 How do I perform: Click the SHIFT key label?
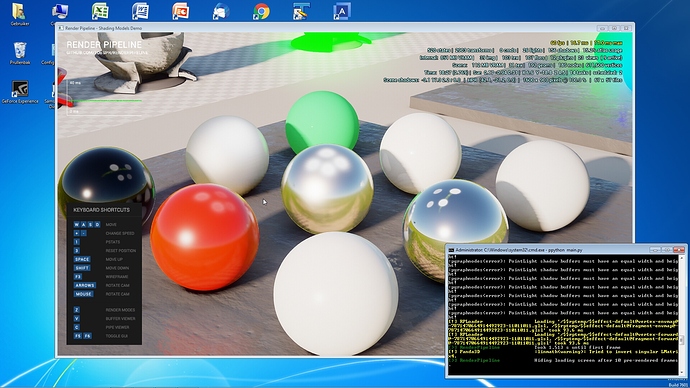click(x=82, y=268)
